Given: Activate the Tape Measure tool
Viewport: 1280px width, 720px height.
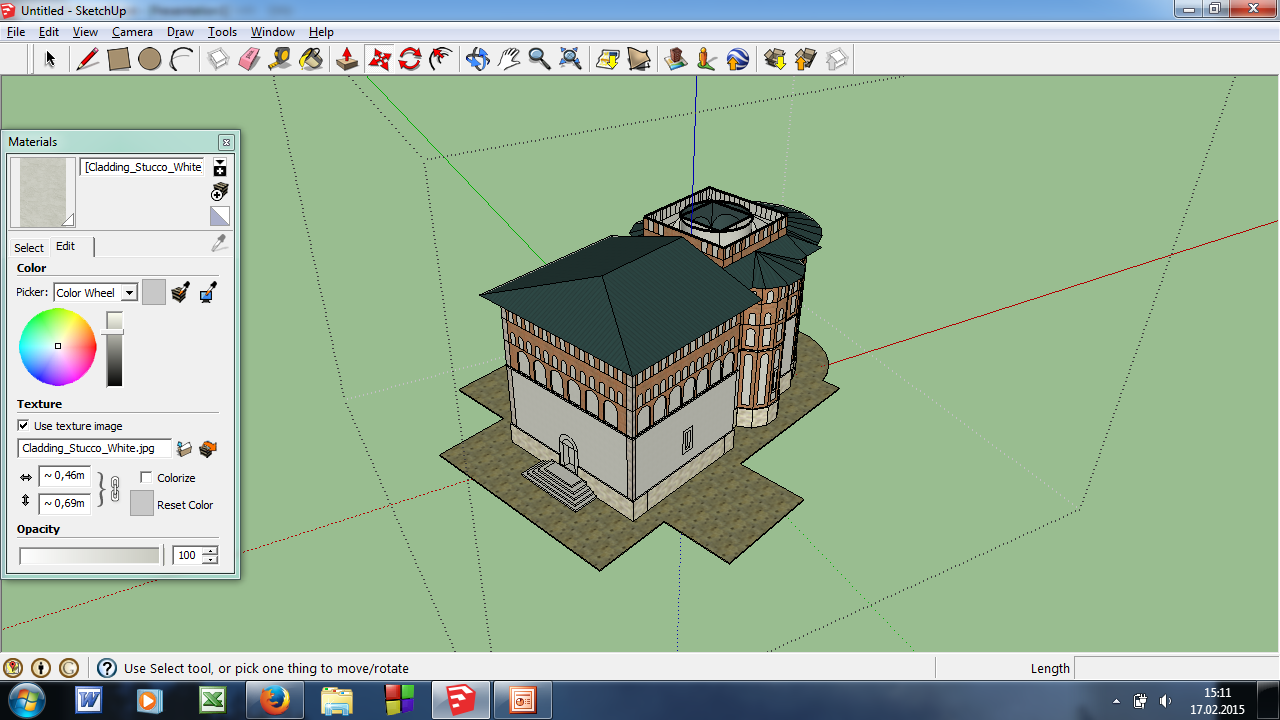Looking at the screenshot, I should coord(280,59).
